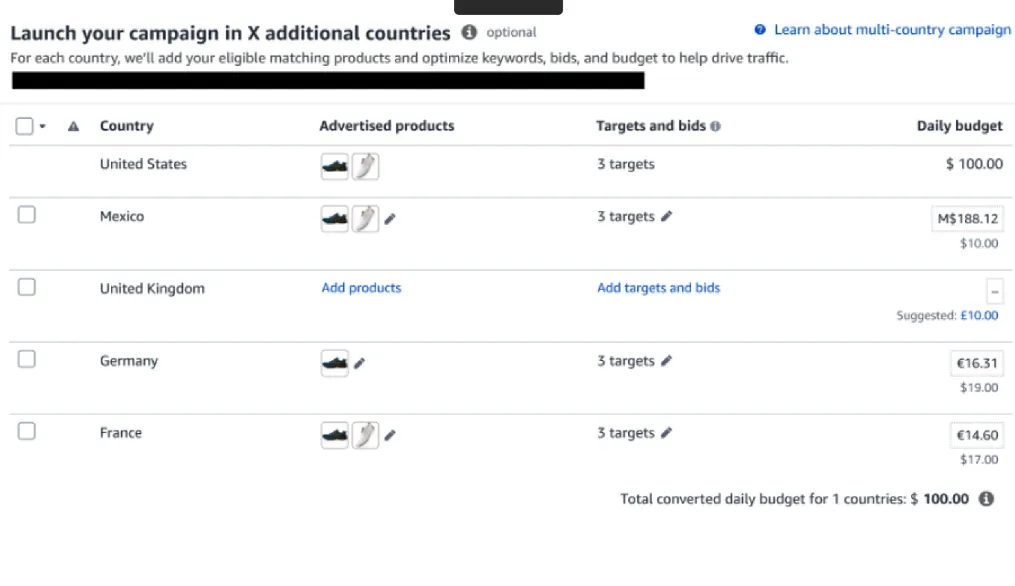Tick the United Kingdom checkbox
This screenshot has width=1015, height=586.
27,287
